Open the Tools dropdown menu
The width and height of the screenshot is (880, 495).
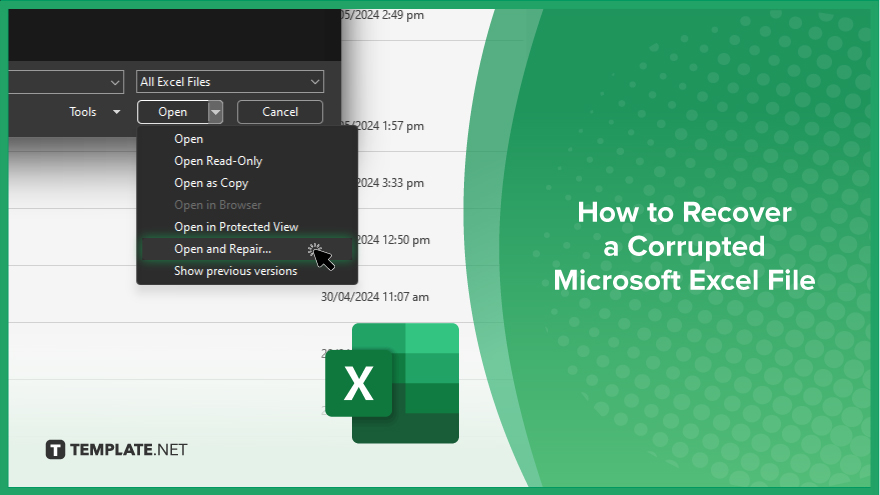[x=94, y=112]
